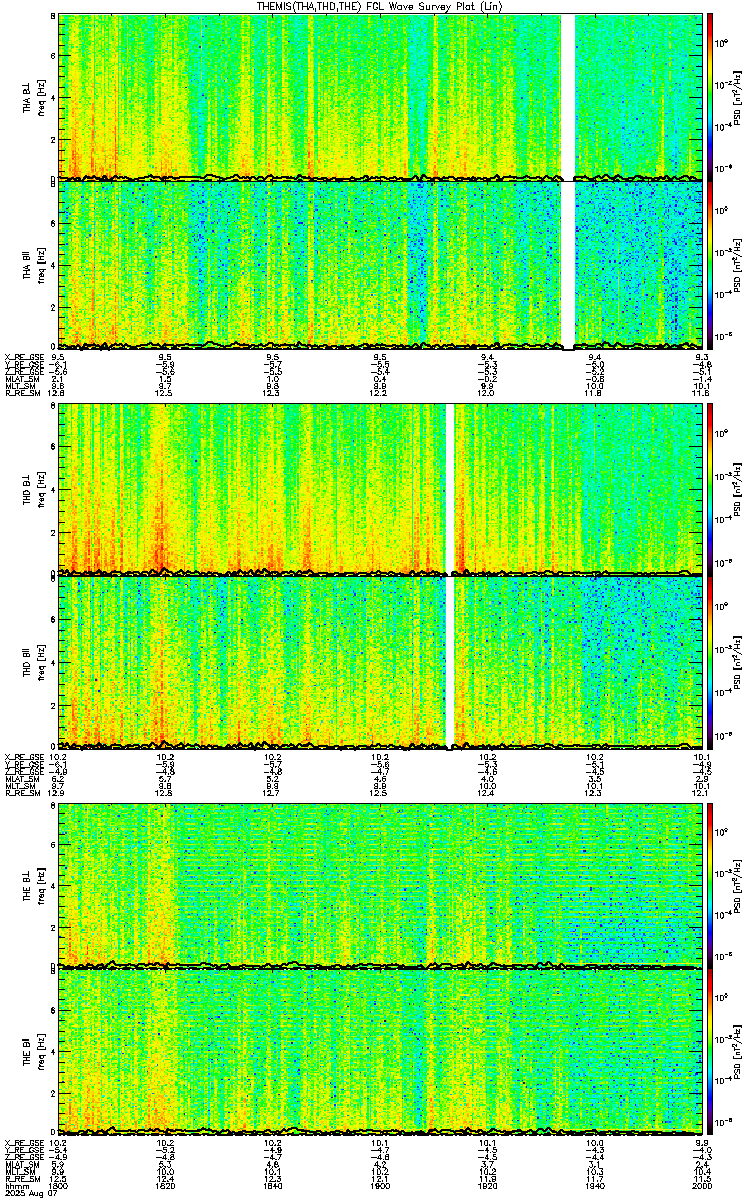Click the 1920 time tick label at bottom

click(x=487, y=1184)
